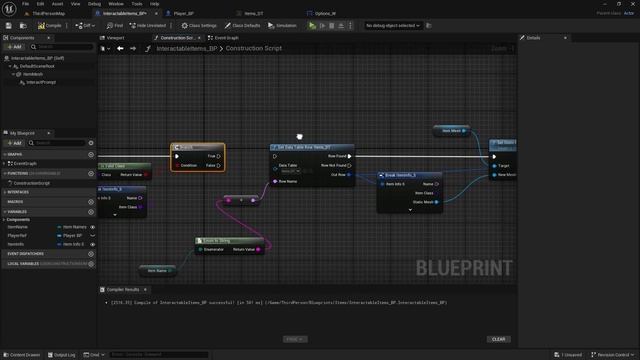Click the Player BP variable type pill
The image size is (640, 360).
pyautogui.click(x=70, y=236)
